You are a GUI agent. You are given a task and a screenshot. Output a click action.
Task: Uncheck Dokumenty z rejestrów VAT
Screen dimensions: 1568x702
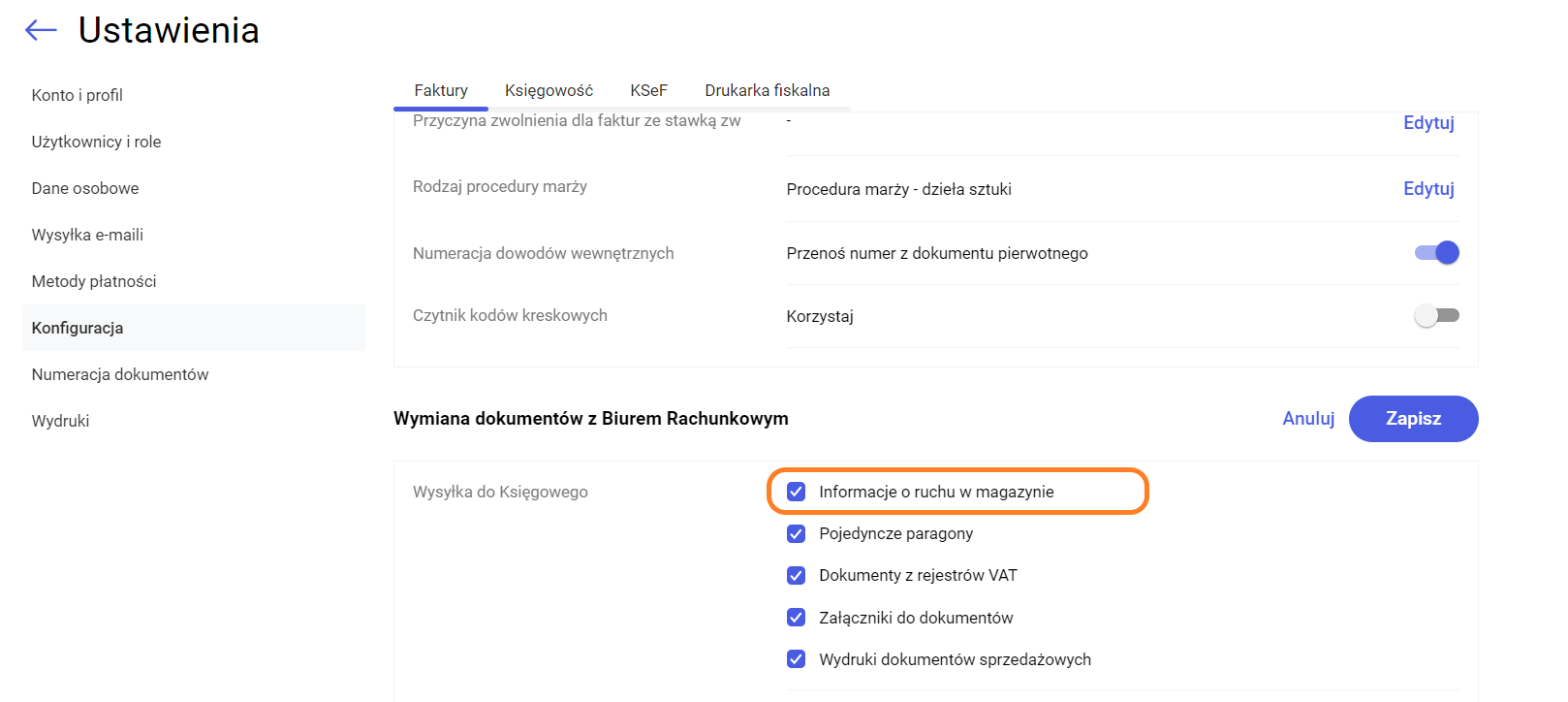[x=797, y=576]
